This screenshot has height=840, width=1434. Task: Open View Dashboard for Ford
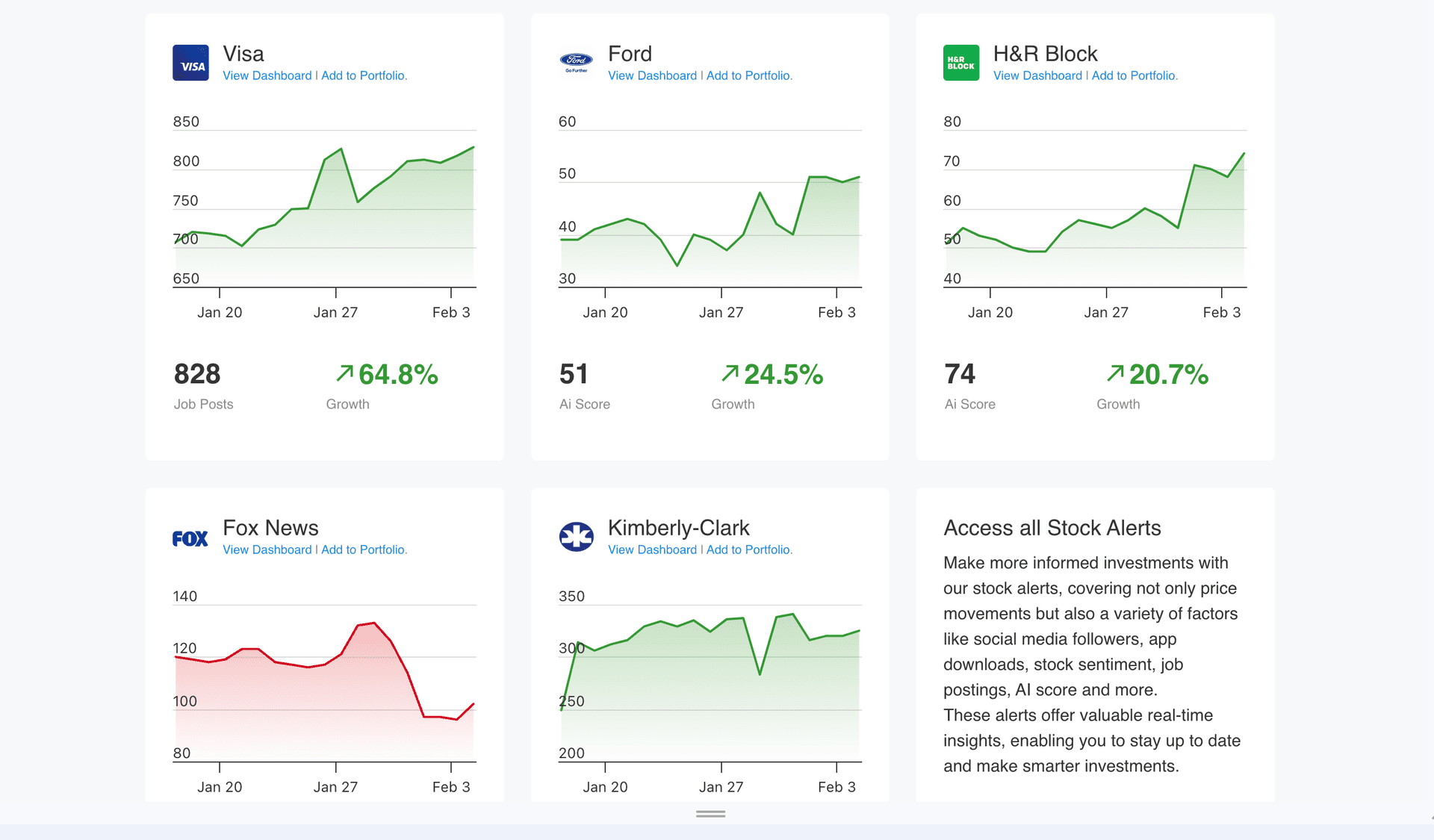(652, 75)
